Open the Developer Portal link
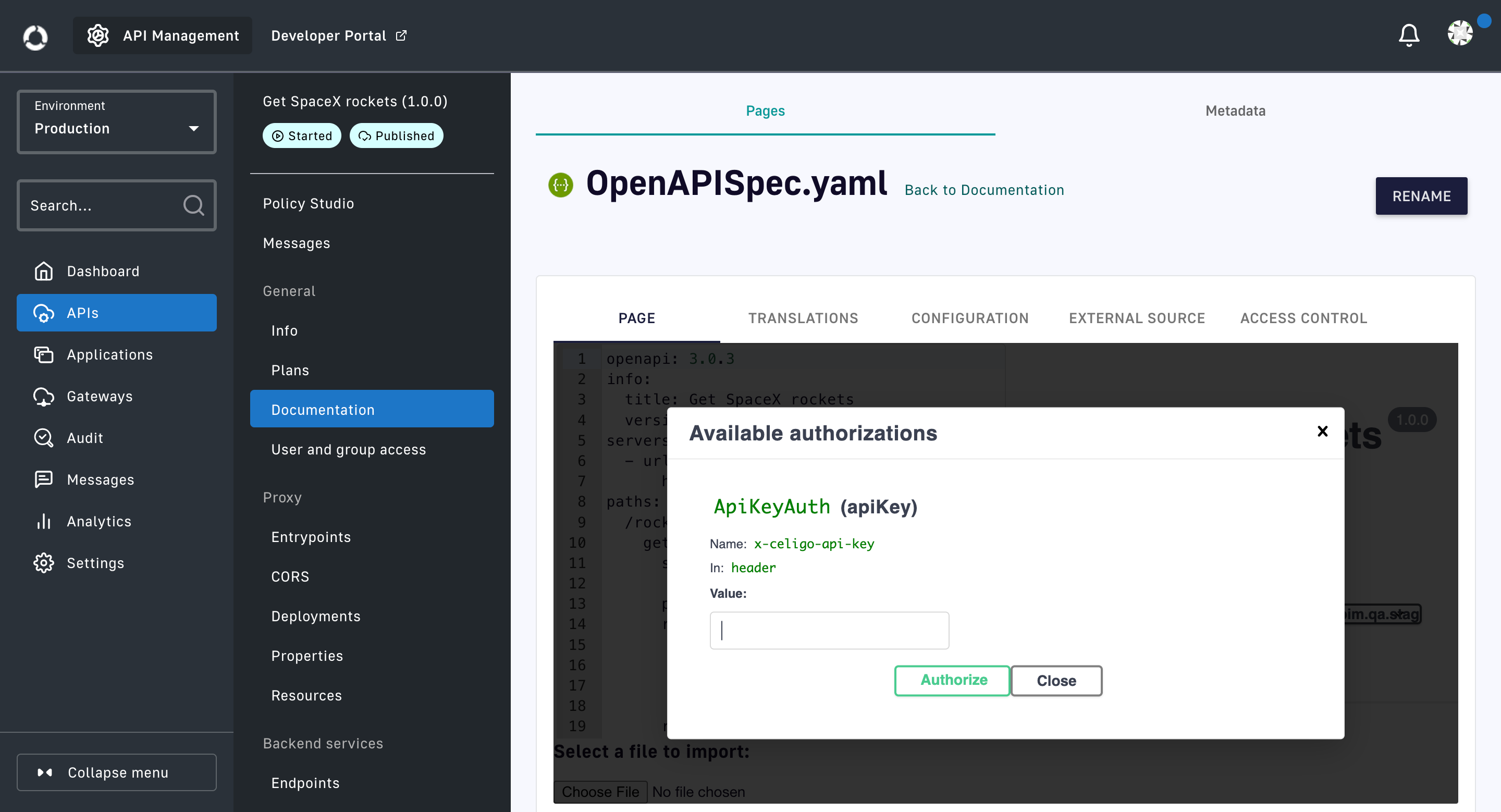Viewport: 1501px width, 812px height. pos(339,35)
